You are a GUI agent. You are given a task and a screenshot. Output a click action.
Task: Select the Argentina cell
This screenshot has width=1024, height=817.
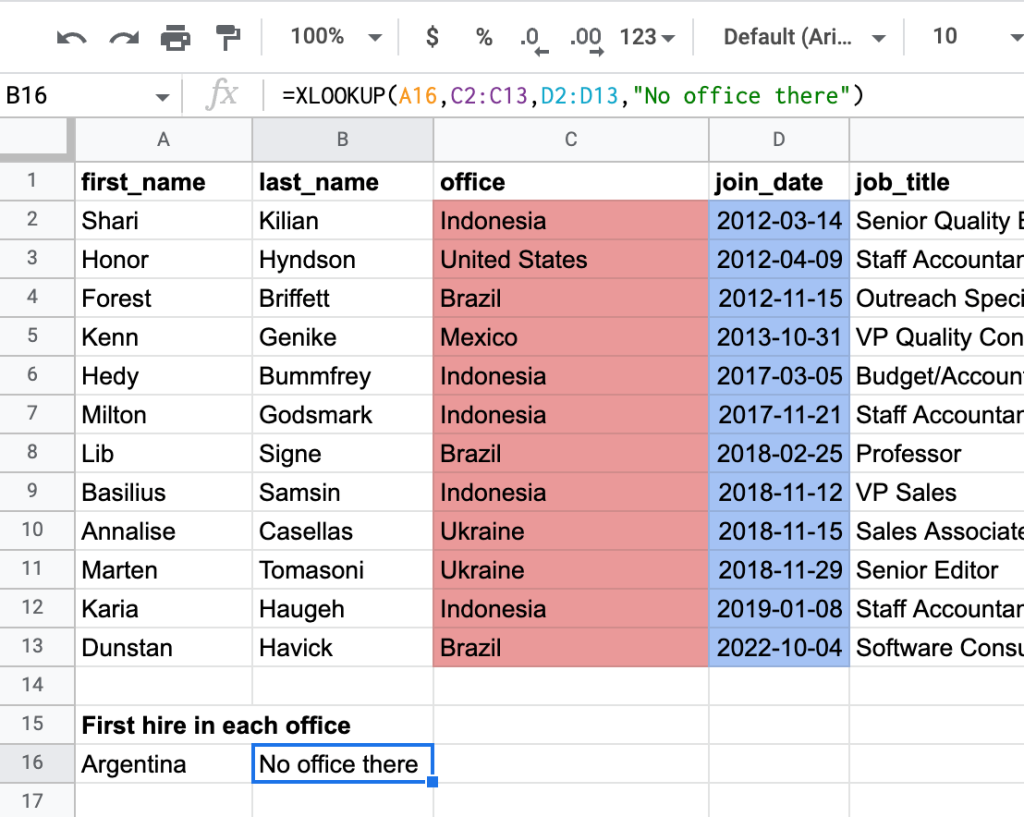click(x=163, y=764)
